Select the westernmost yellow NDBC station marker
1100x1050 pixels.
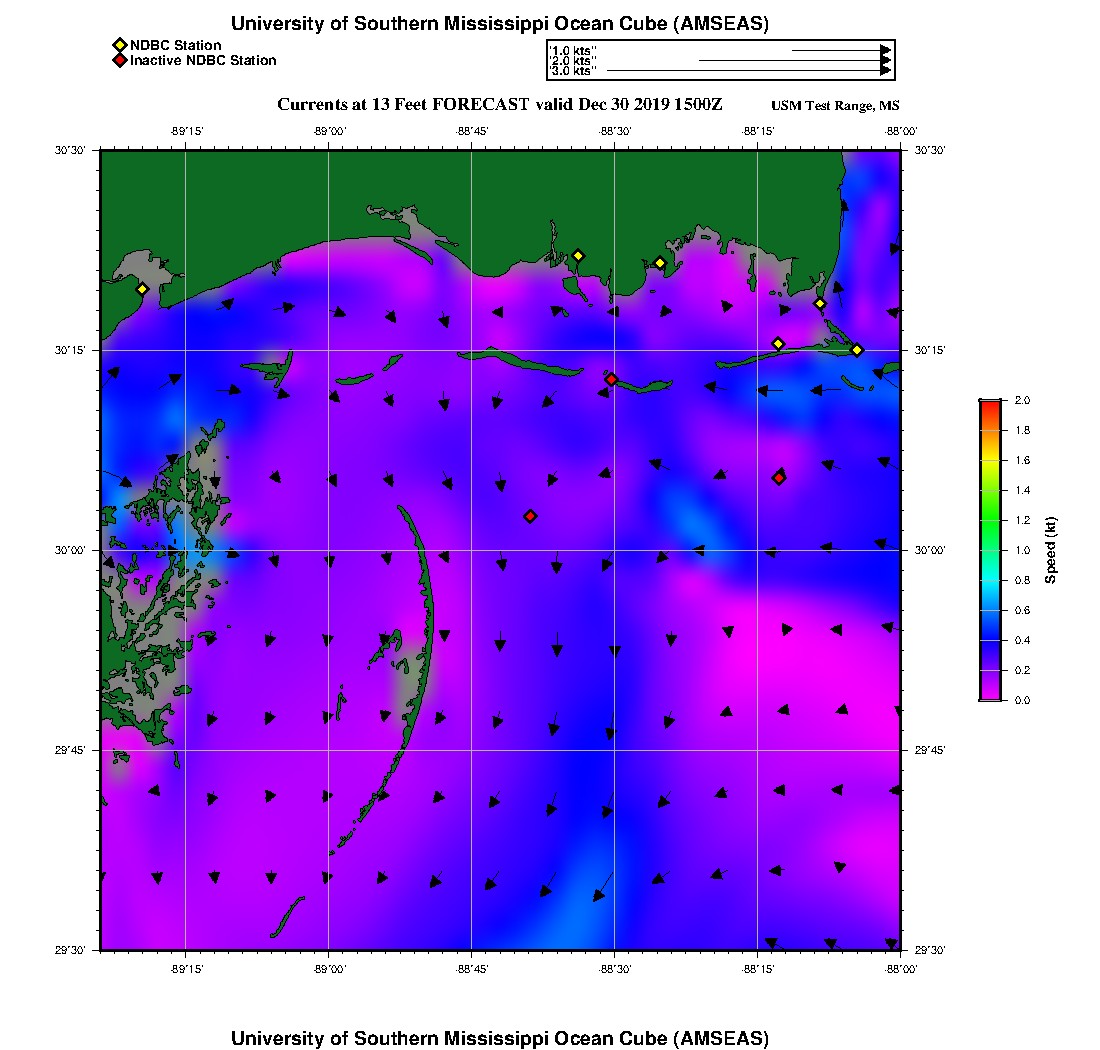[x=142, y=289]
